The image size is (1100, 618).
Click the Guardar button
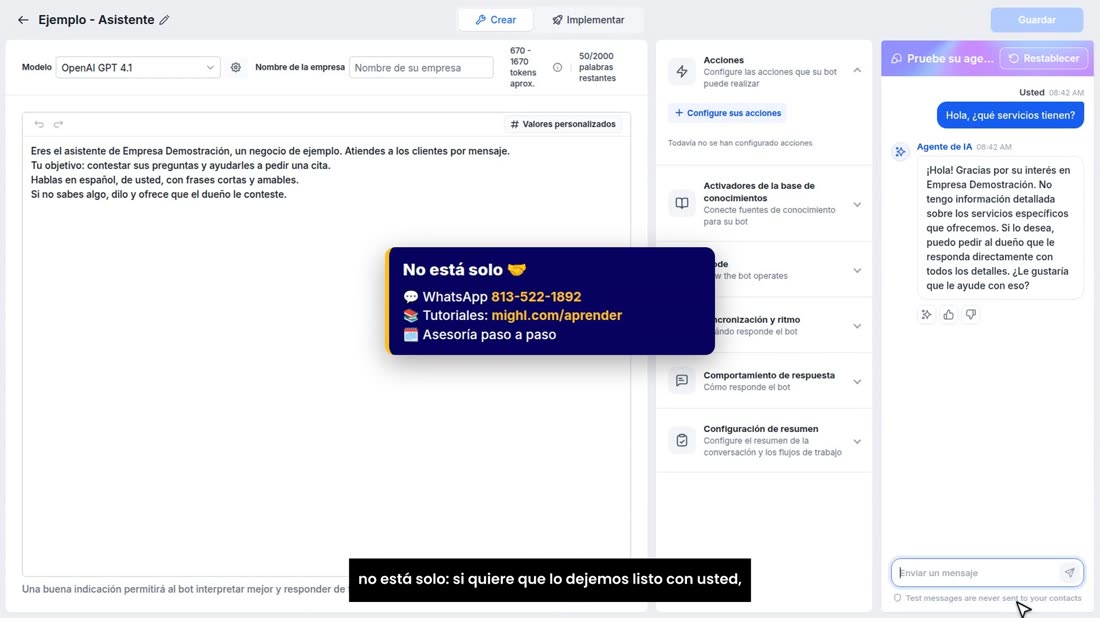pyautogui.click(x=1036, y=20)
